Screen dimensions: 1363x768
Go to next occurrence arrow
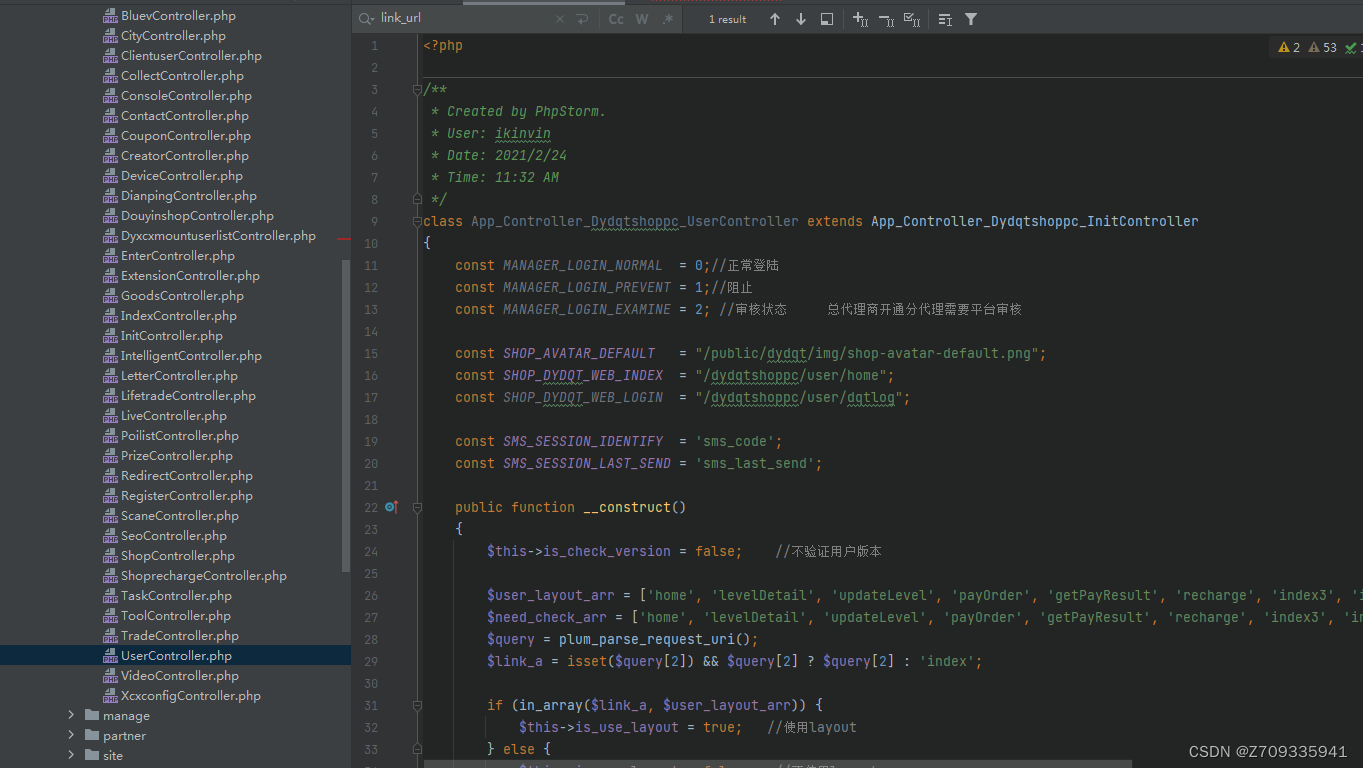click(x=801, y=19)
